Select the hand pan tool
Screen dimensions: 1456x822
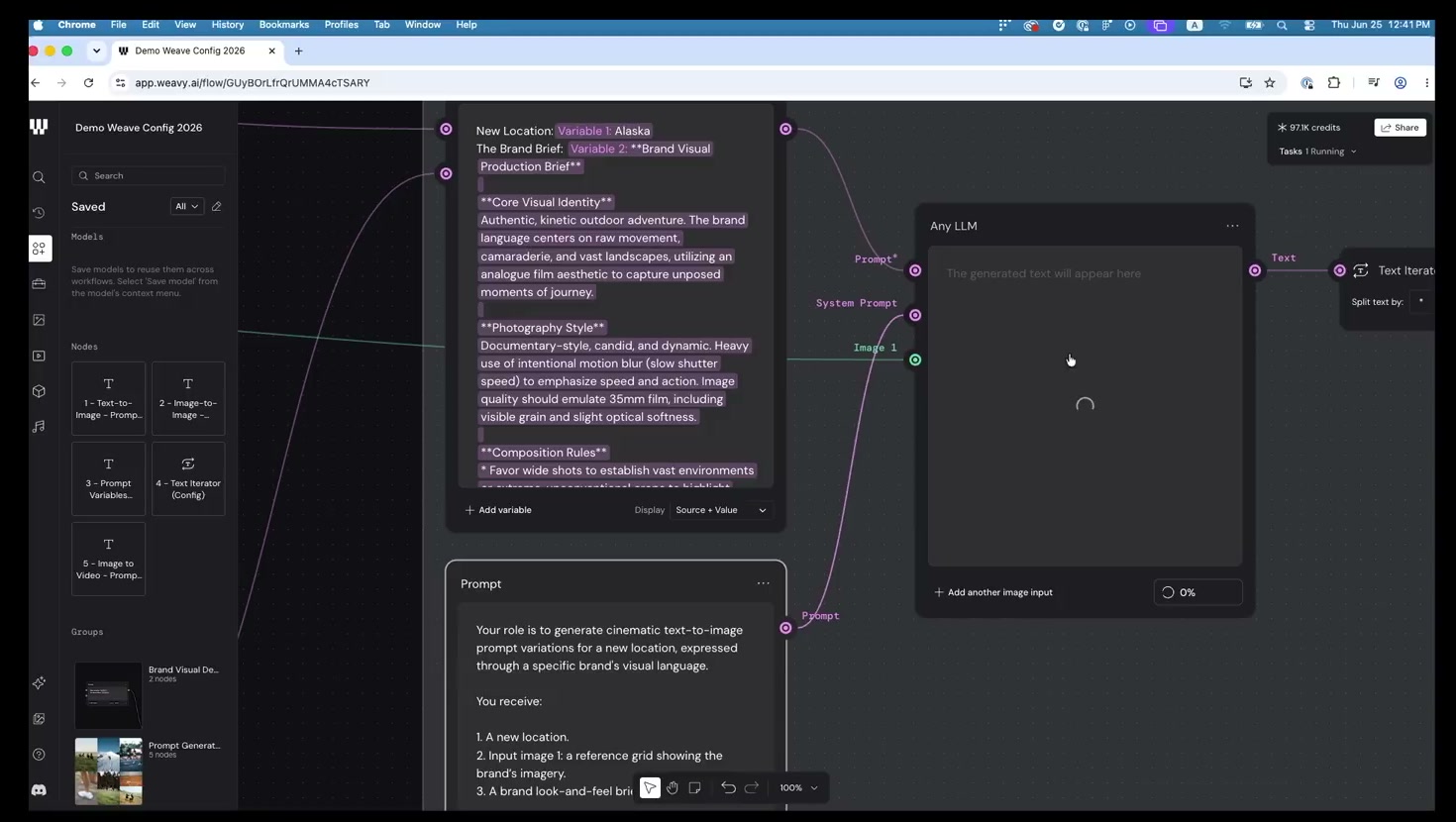coord(673,787)
